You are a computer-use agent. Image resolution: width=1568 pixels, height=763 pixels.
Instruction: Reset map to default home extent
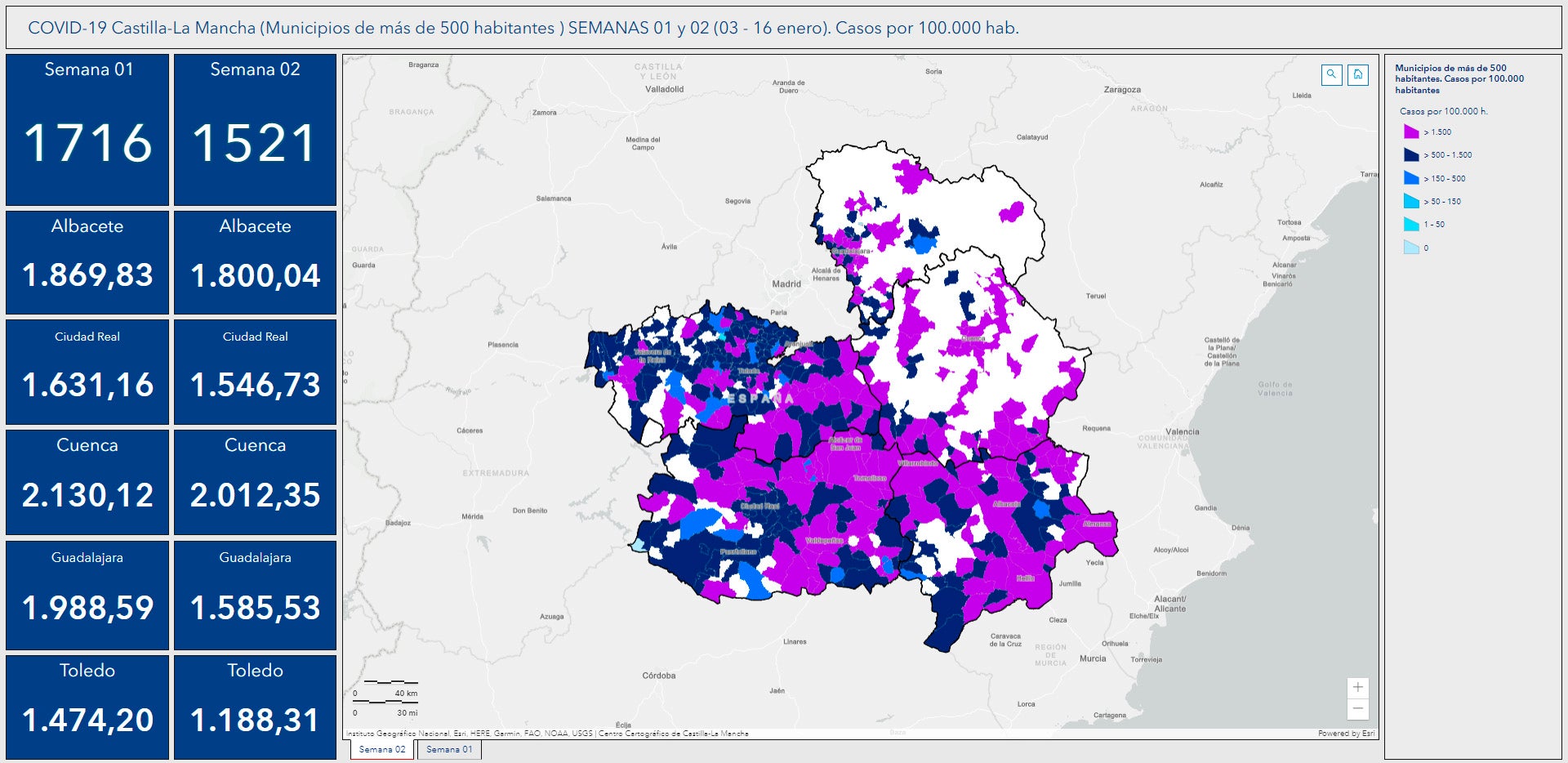(x=1357, y=75)
